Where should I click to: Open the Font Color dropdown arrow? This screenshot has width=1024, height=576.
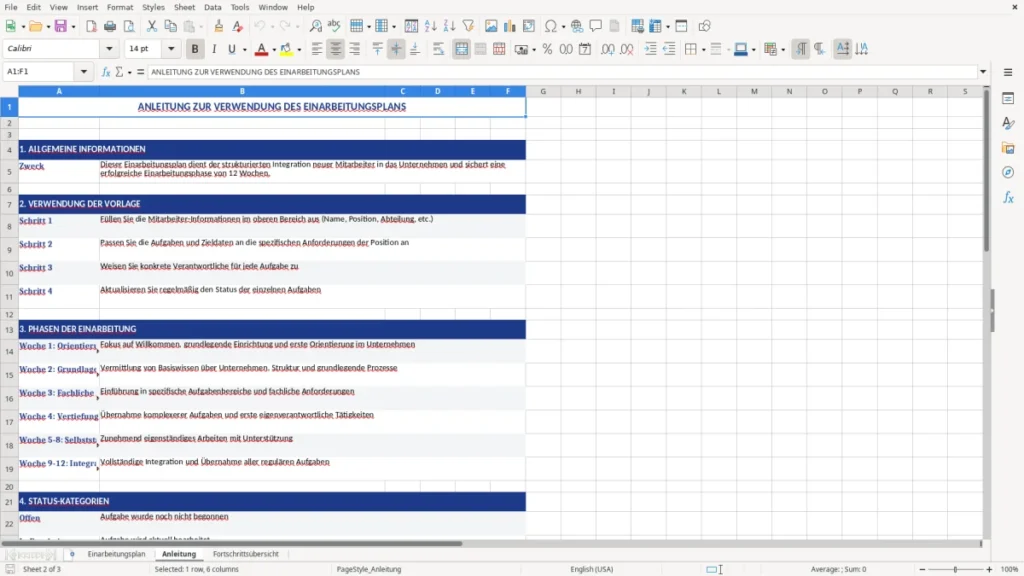(x=274, y=50)
